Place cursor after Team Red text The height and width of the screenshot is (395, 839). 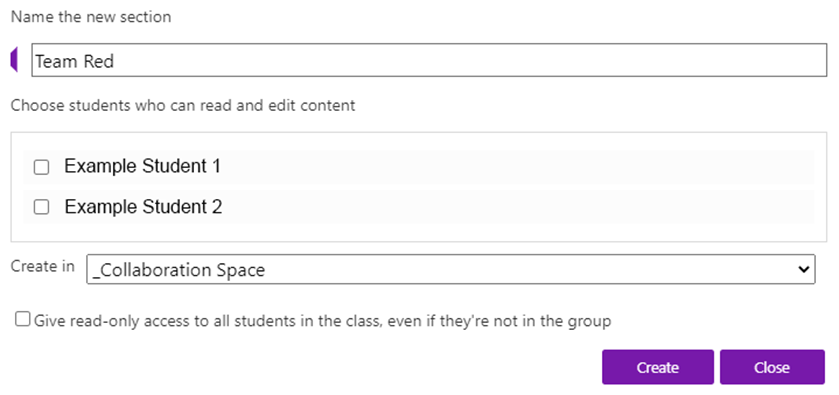[x=116, y=61]
